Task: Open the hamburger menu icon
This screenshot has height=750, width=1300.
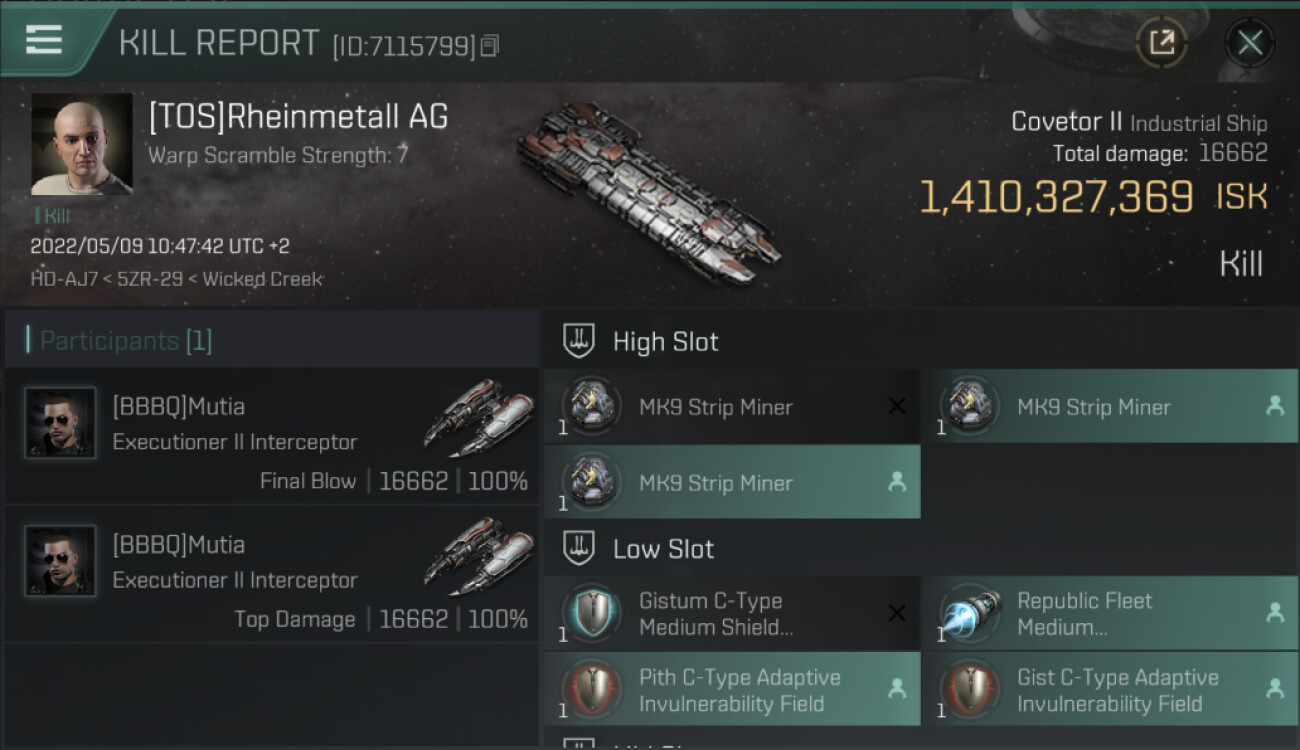Action: click(44, 40)
